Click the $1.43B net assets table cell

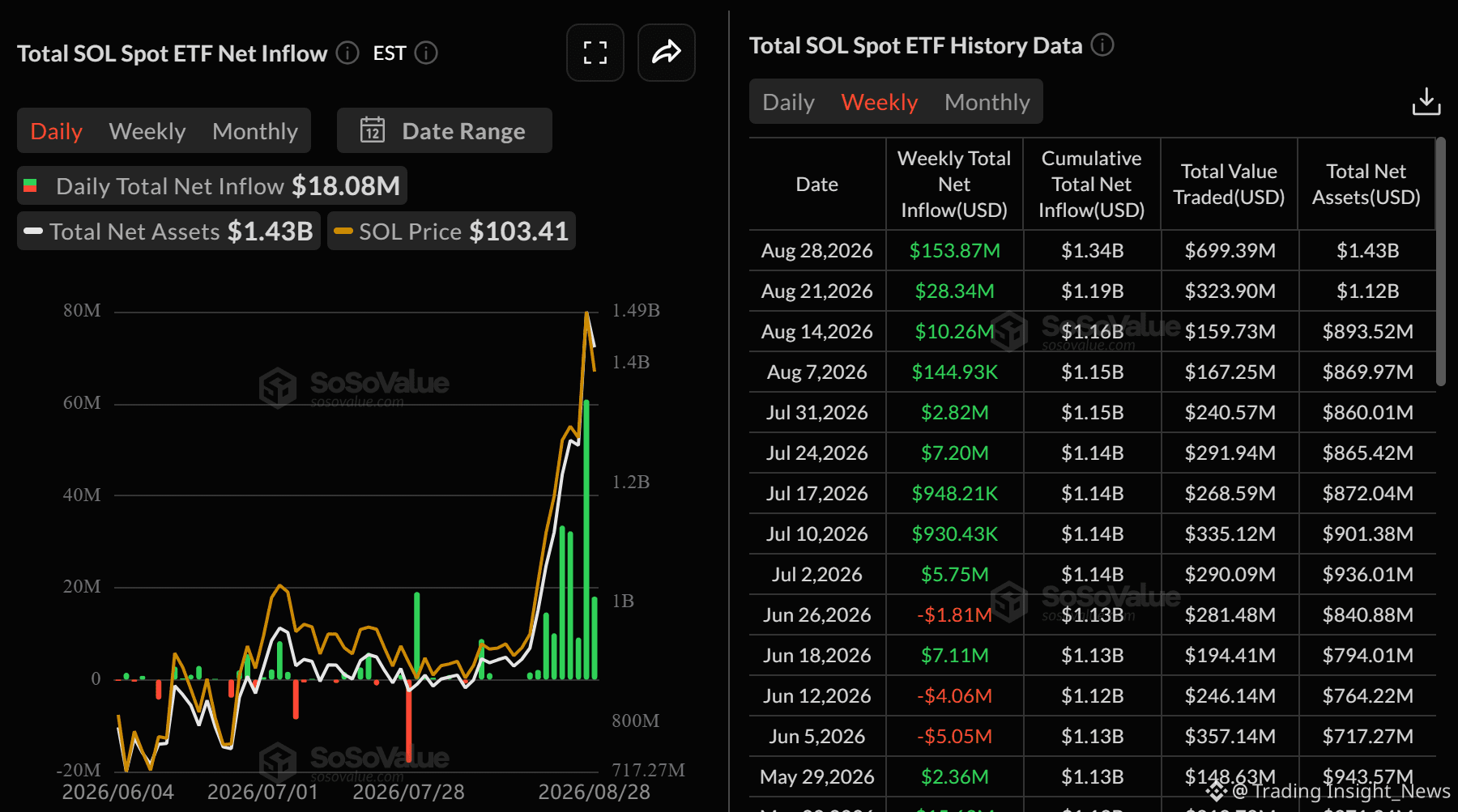point(1368,251)
